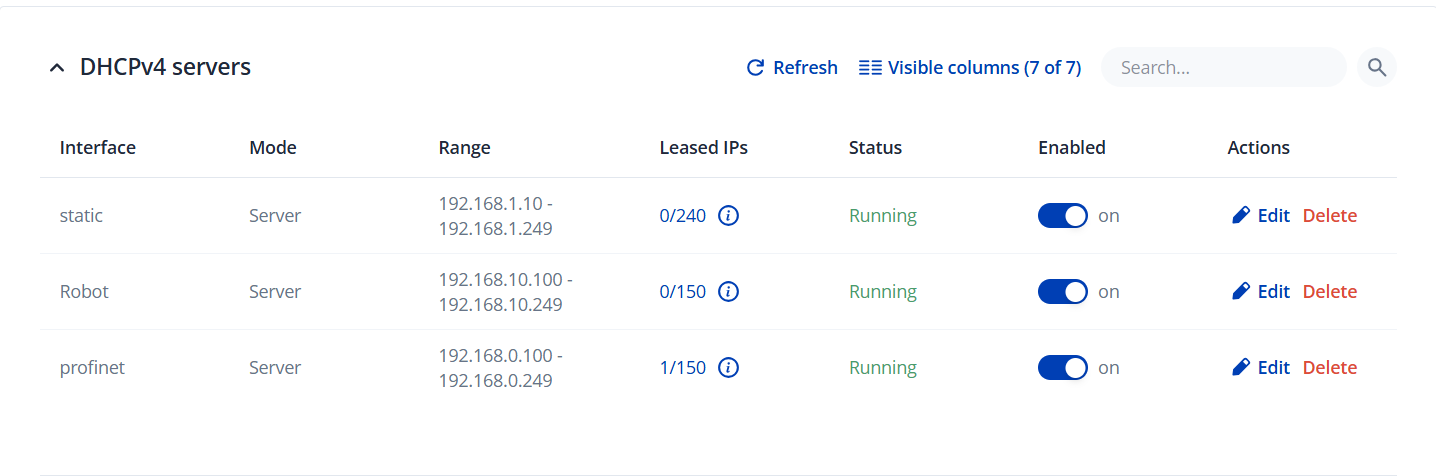The width and height of the screenshot is (1436, 476).
Task: Edit the Robot DHCP server entry
Action: point(1272,292)
